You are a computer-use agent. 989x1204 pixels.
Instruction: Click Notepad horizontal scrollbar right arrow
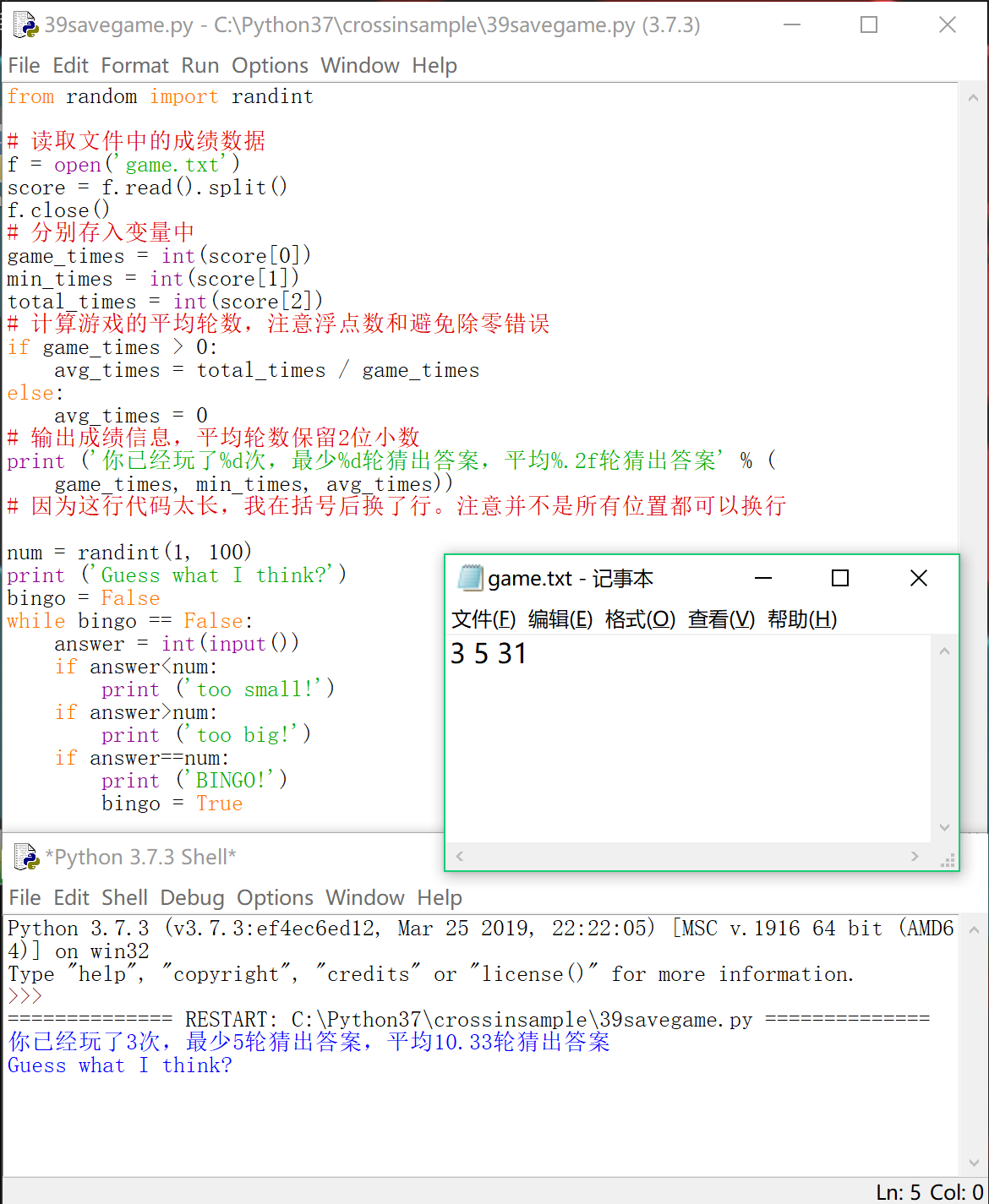(915, 856)
